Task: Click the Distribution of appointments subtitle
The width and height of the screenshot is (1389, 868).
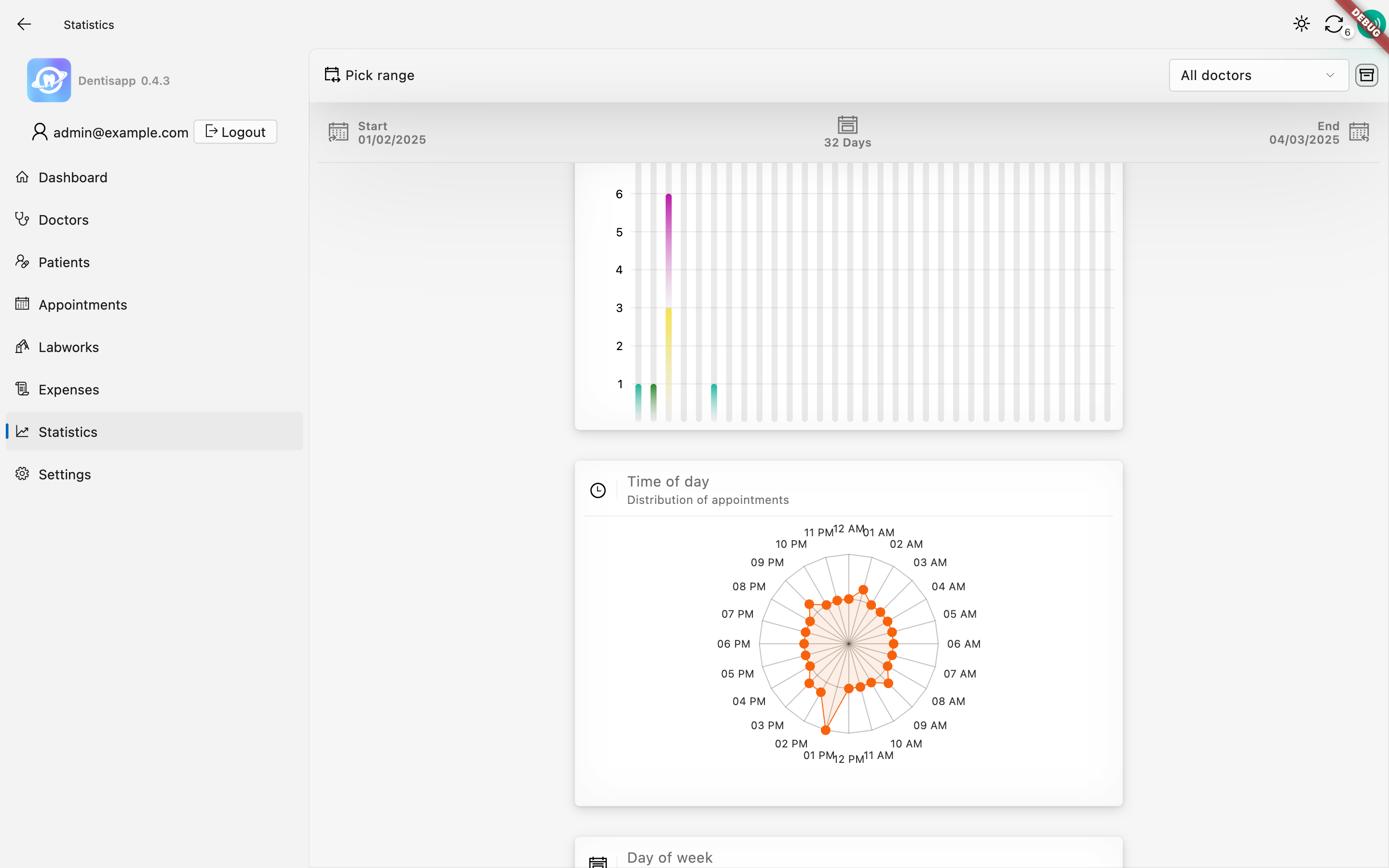Action: (x=708, y=500)
